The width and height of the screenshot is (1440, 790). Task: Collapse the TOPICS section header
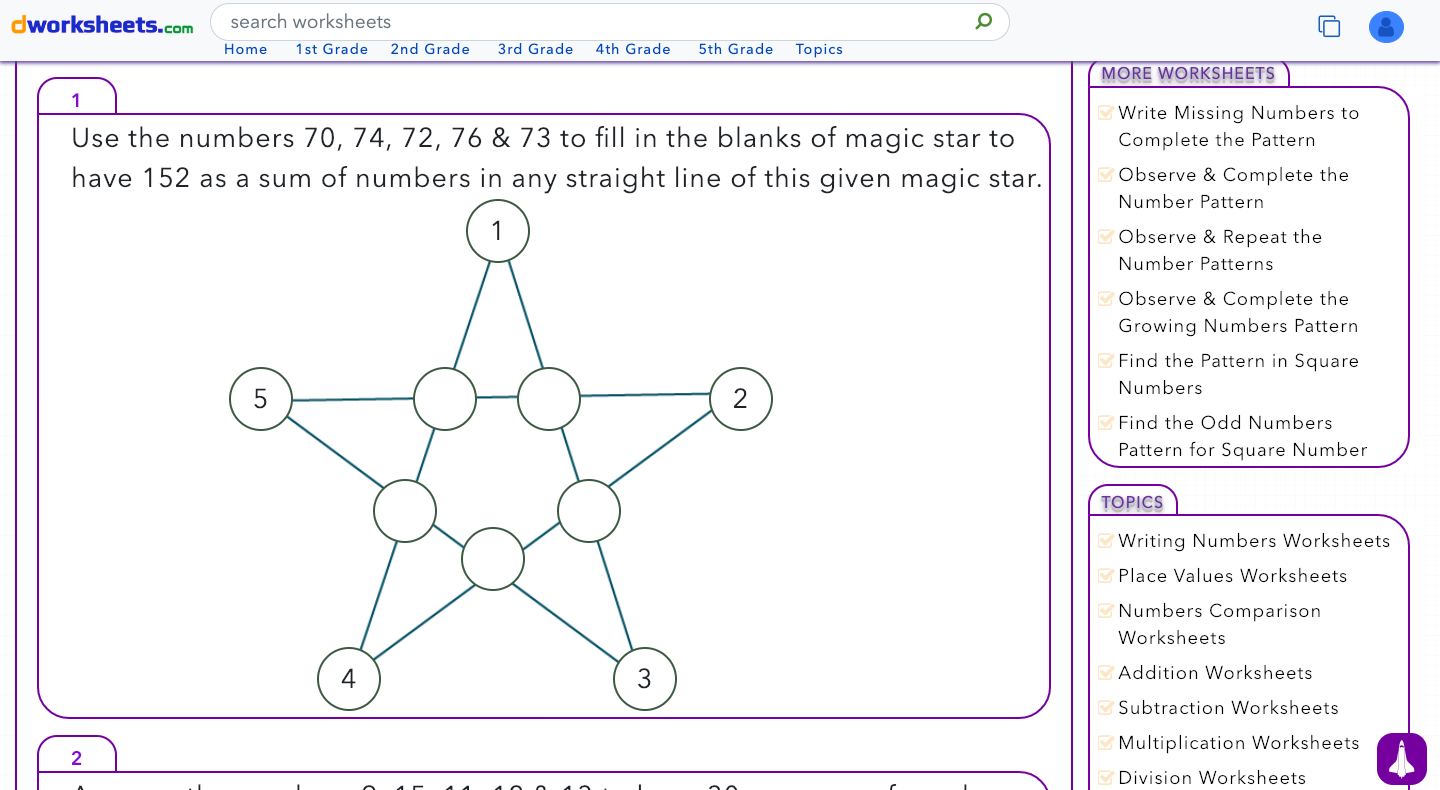[x=1133, y=501]
